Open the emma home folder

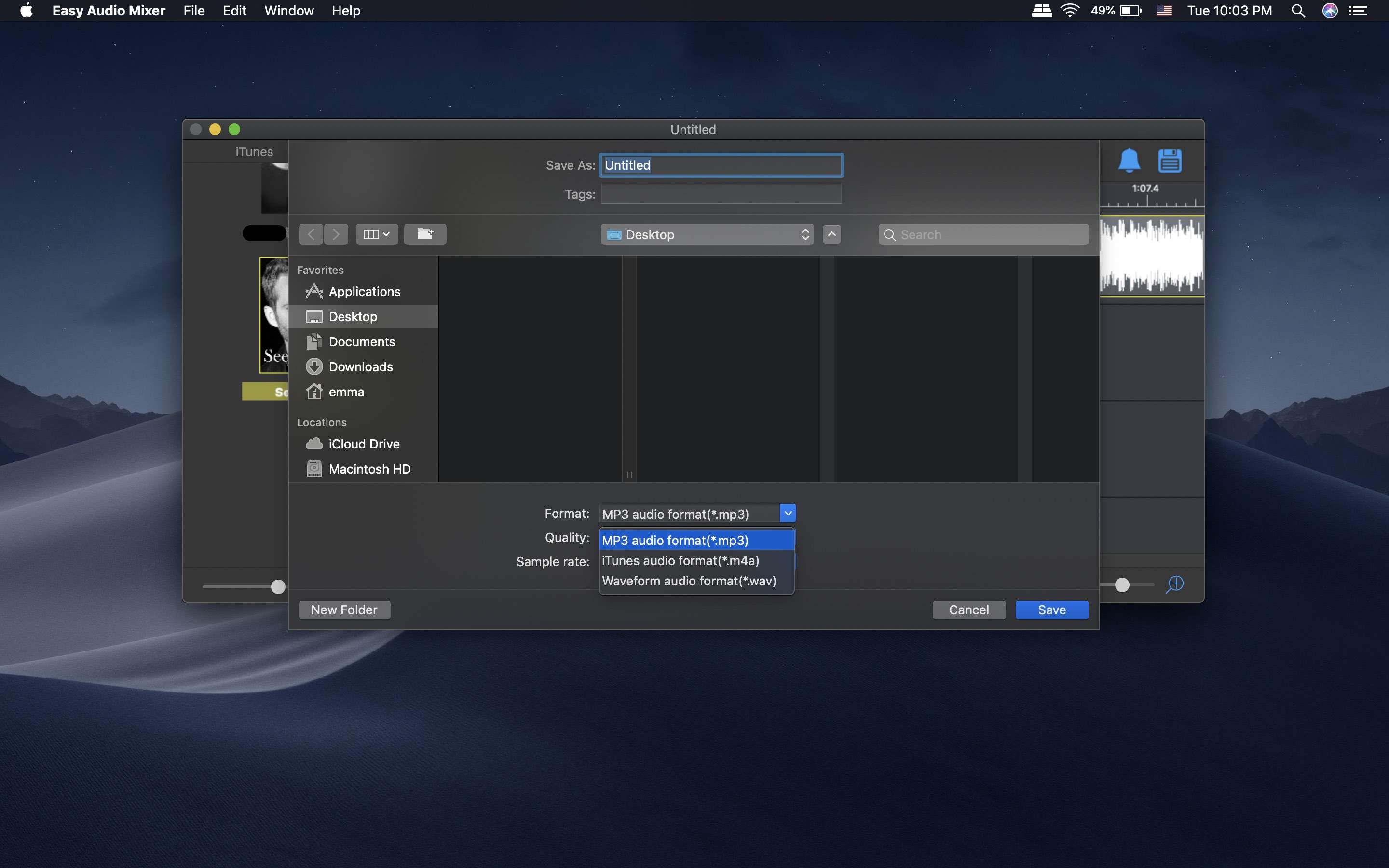tap(363, 392)
